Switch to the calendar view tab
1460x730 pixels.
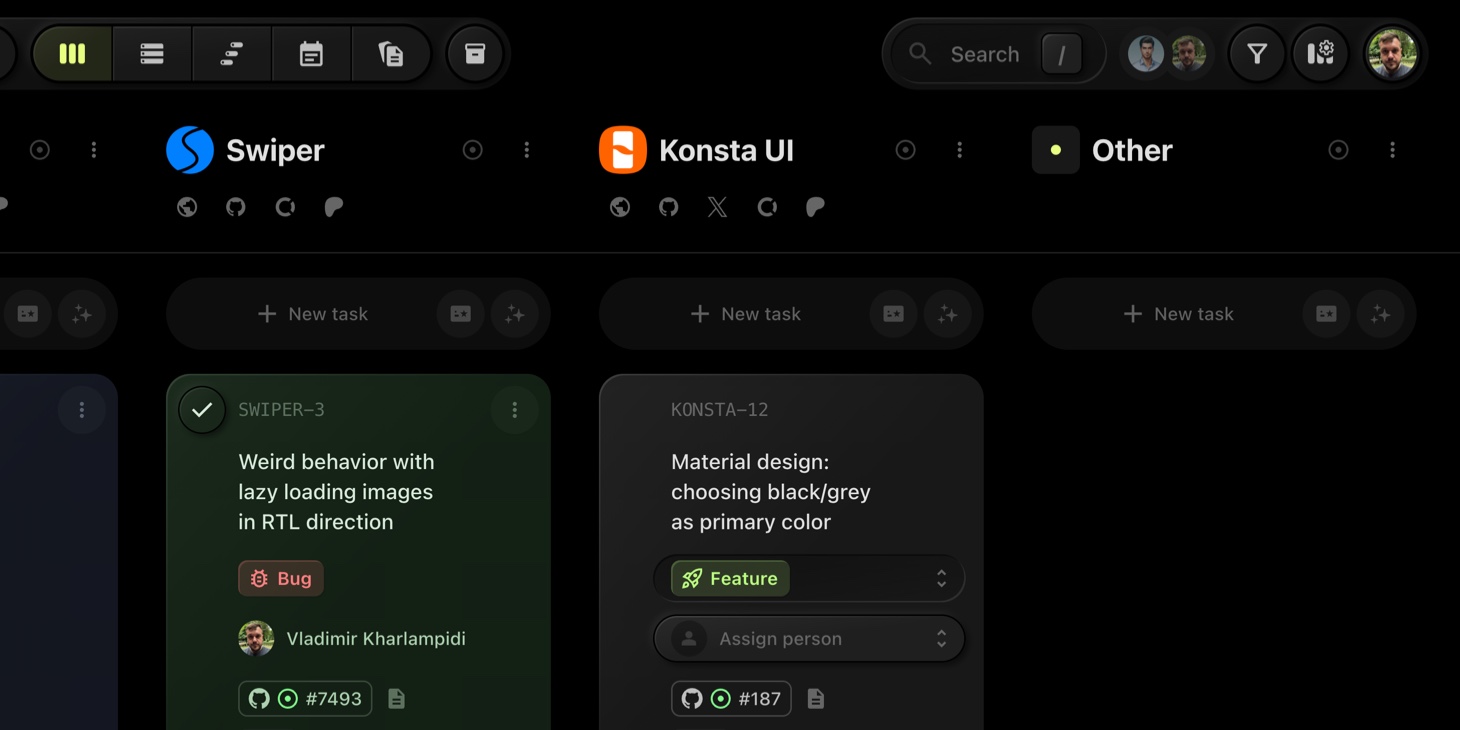point(311,54)
